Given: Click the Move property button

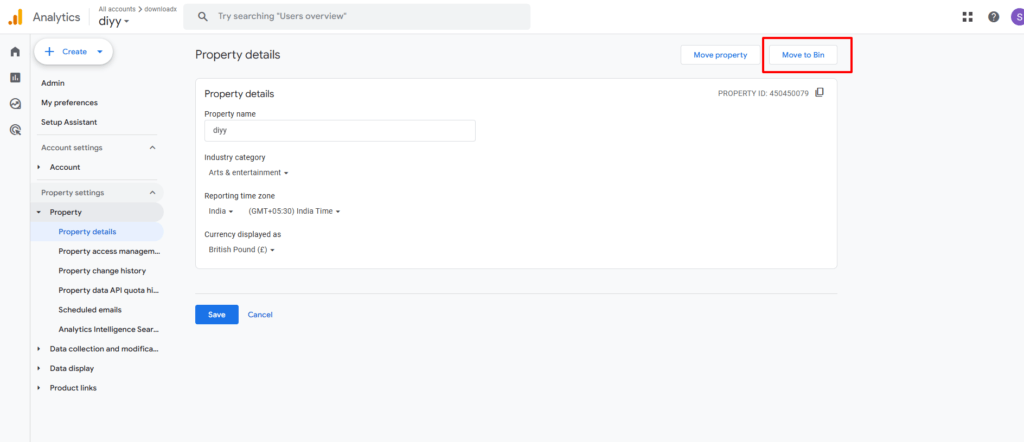Looking at the screenshot, I should [720, 55].
